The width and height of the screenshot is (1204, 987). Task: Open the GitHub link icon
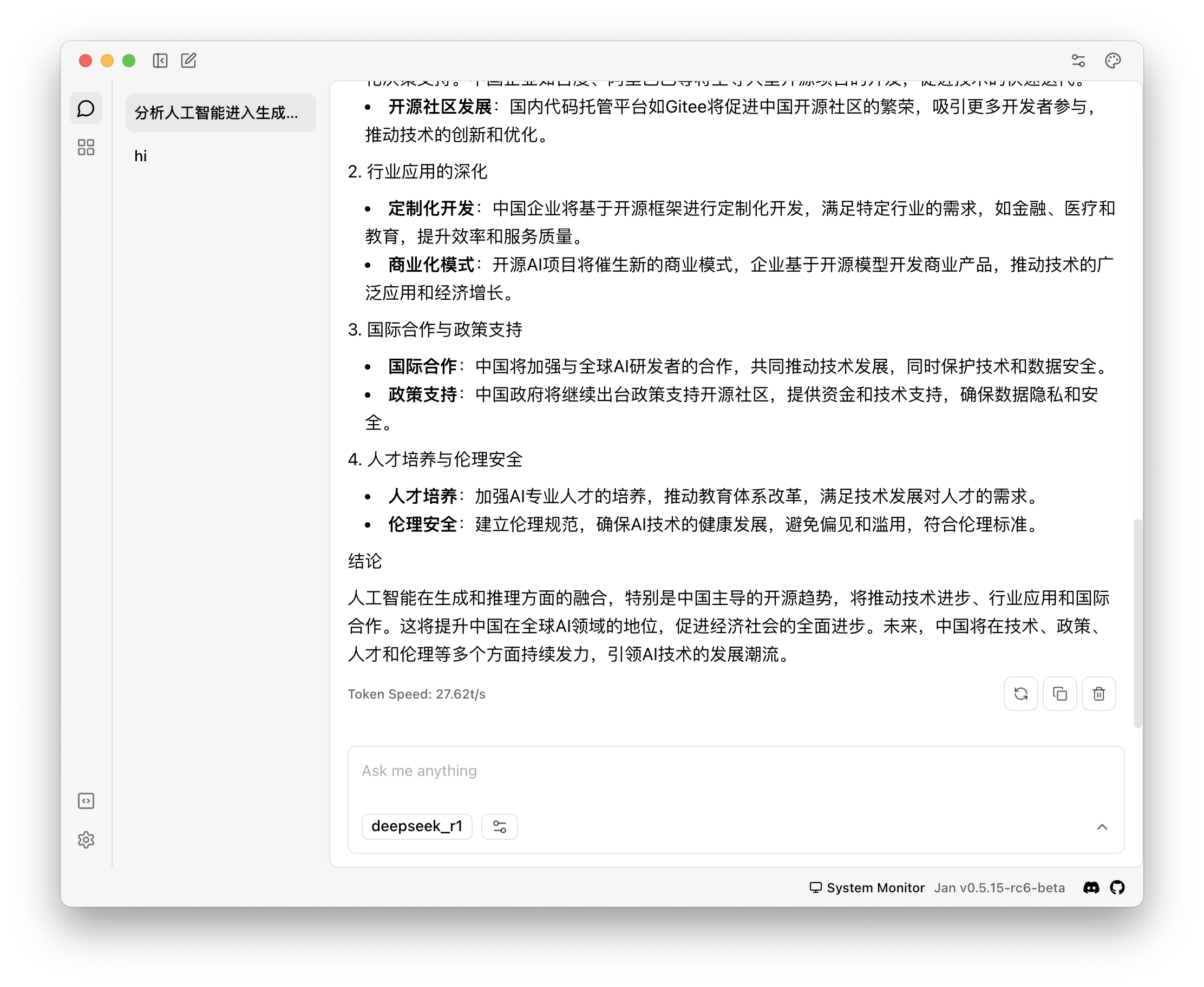coord(1117,887)
